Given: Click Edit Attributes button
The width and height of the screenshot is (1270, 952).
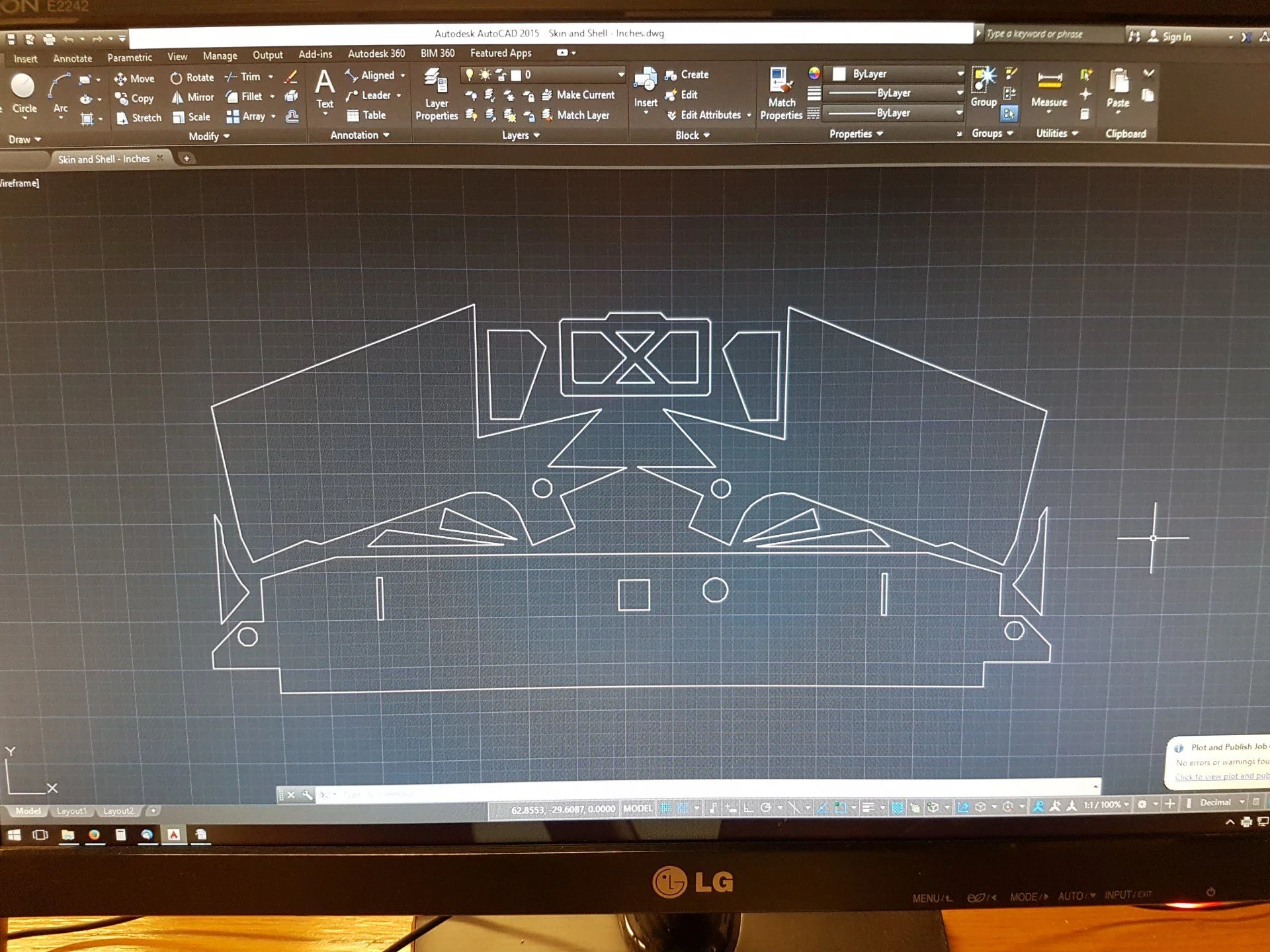Looking at the screenshot, I should [x=704, y=115].
